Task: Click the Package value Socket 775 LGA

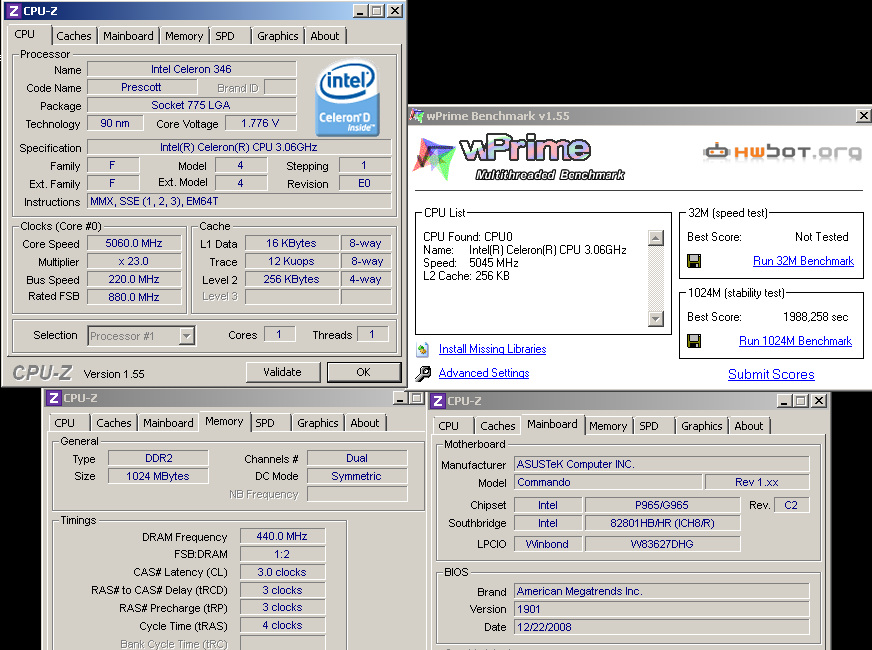Action: (191, 105)
